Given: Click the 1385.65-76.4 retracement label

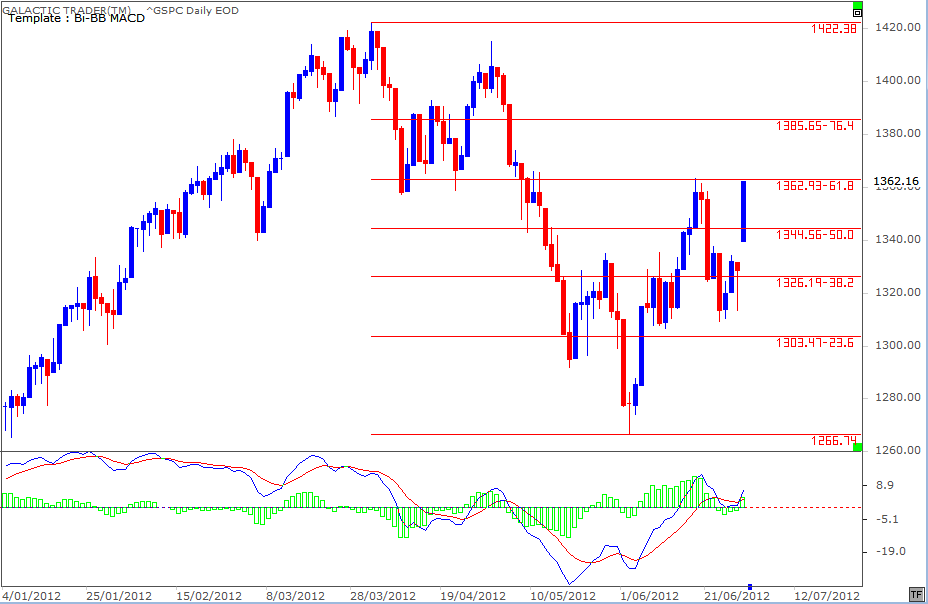Looking at the screenshot, I should click(x=815, y=125).
